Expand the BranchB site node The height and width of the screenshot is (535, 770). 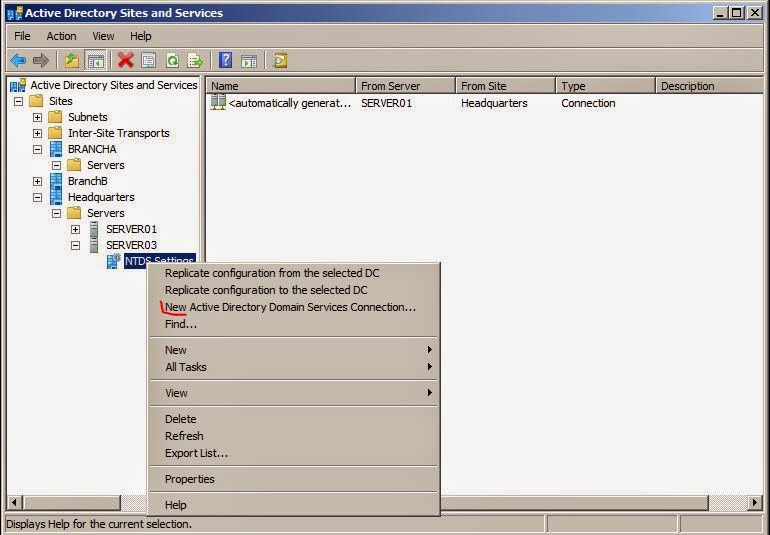click(x=37, y=181)
